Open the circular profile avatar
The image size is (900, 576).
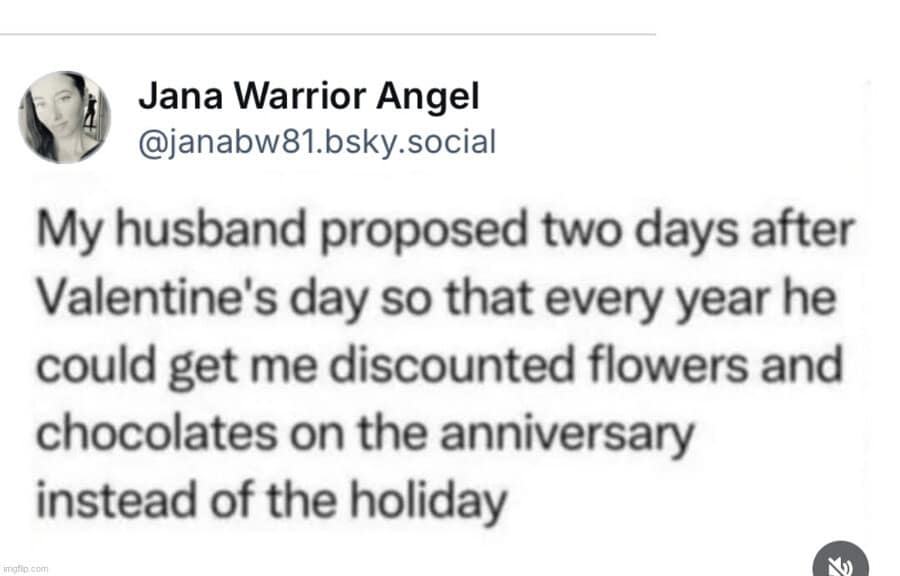point(64,117)
